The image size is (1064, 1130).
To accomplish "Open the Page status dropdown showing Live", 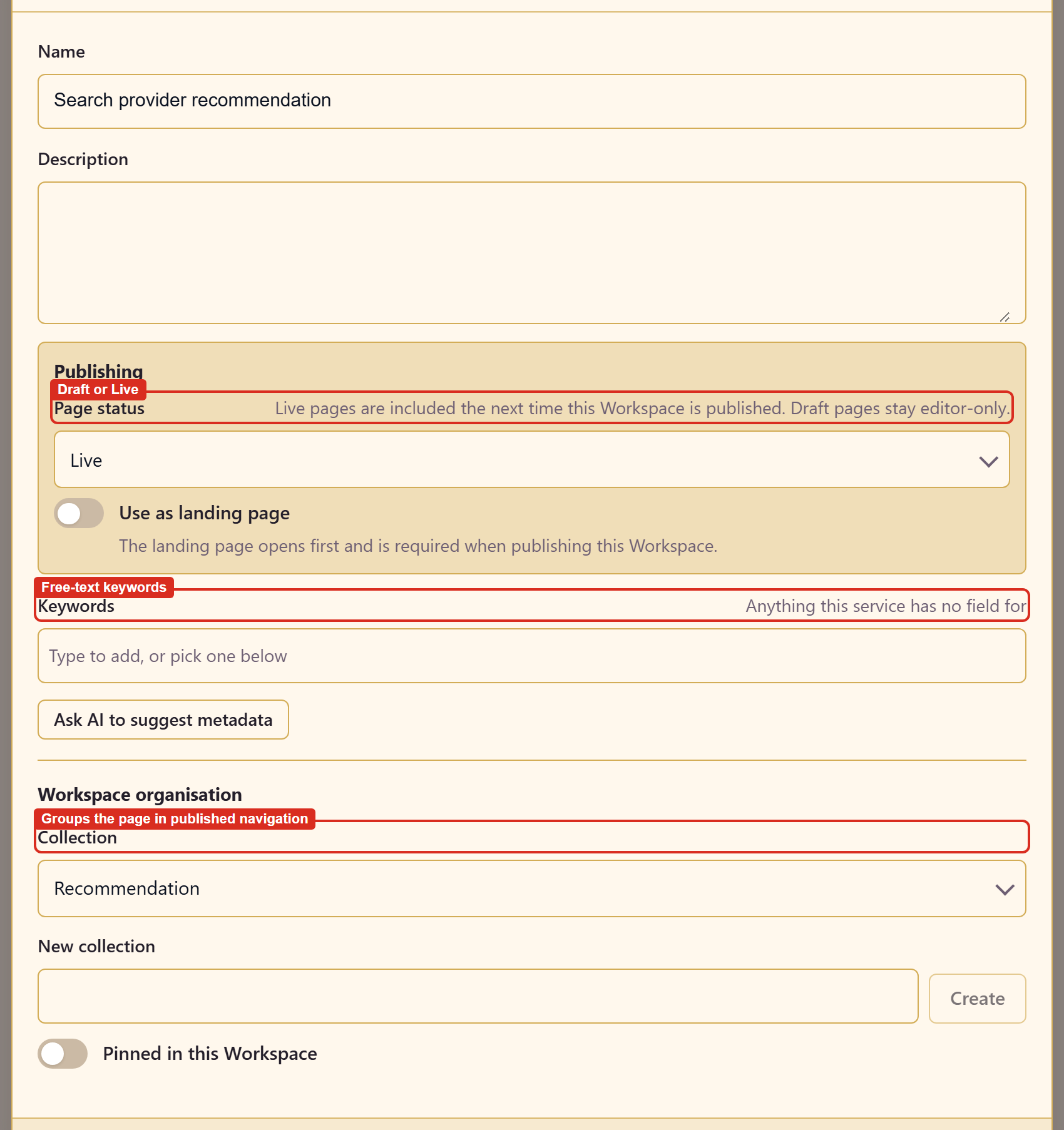I will point(531,460).
